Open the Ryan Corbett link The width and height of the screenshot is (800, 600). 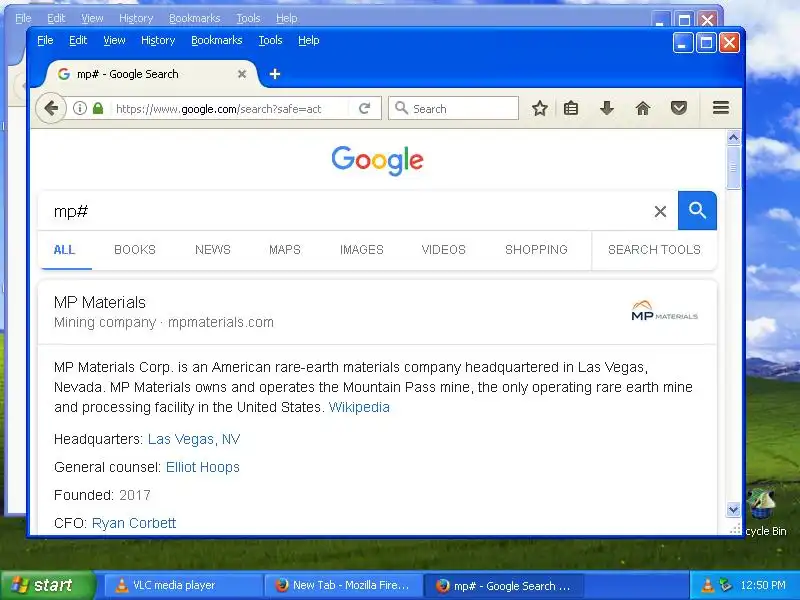pos(134,523)
